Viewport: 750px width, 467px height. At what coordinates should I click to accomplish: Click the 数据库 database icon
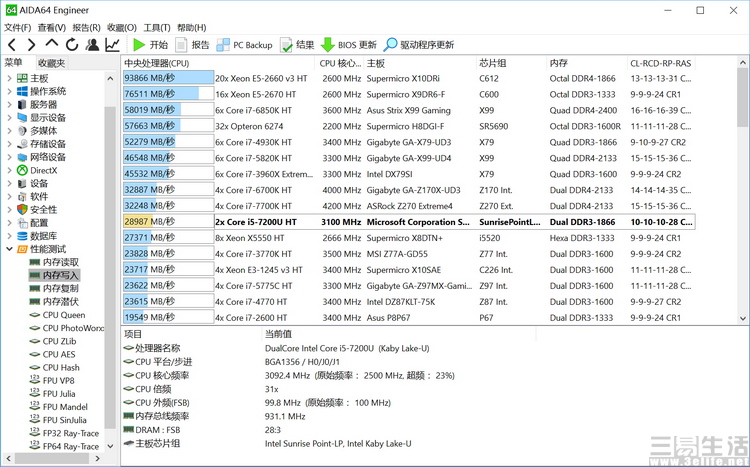pyautogui.click(x=22, y=236)
